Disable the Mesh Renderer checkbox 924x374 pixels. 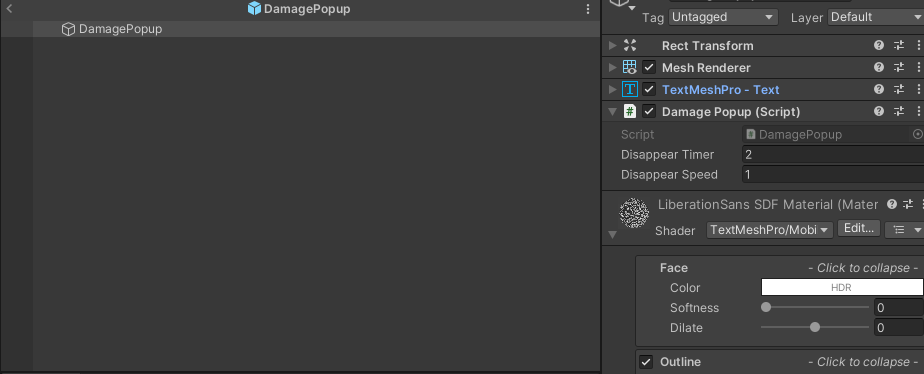point(649,68)
